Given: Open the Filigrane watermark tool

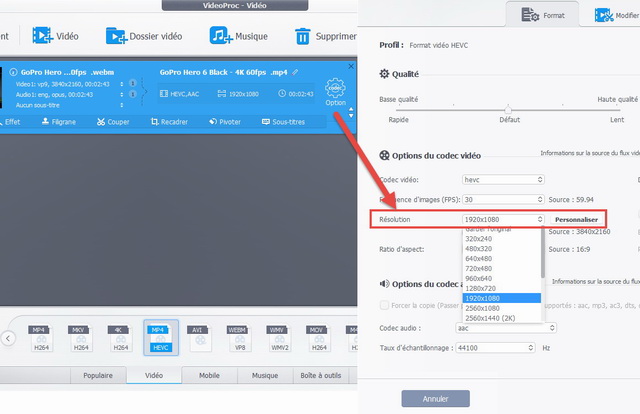Looking at the screenshot, I should pos(59,122).
